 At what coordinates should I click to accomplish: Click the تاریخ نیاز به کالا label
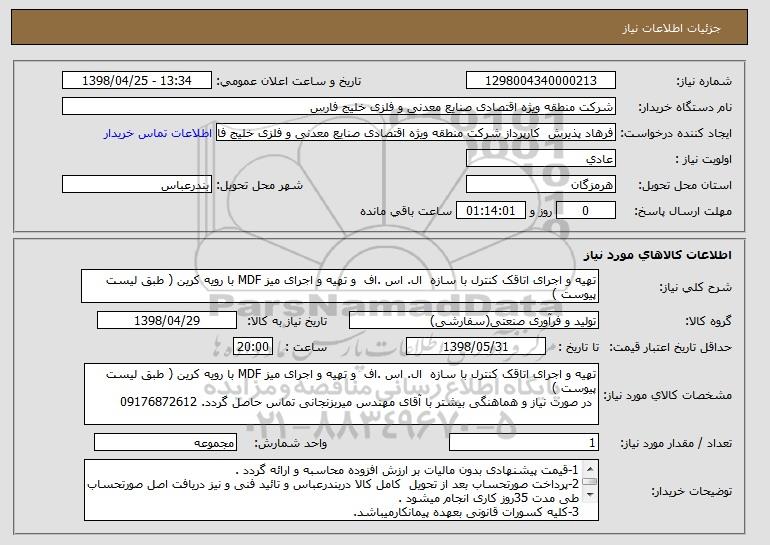pyautogui.click(x=287, y=321)
